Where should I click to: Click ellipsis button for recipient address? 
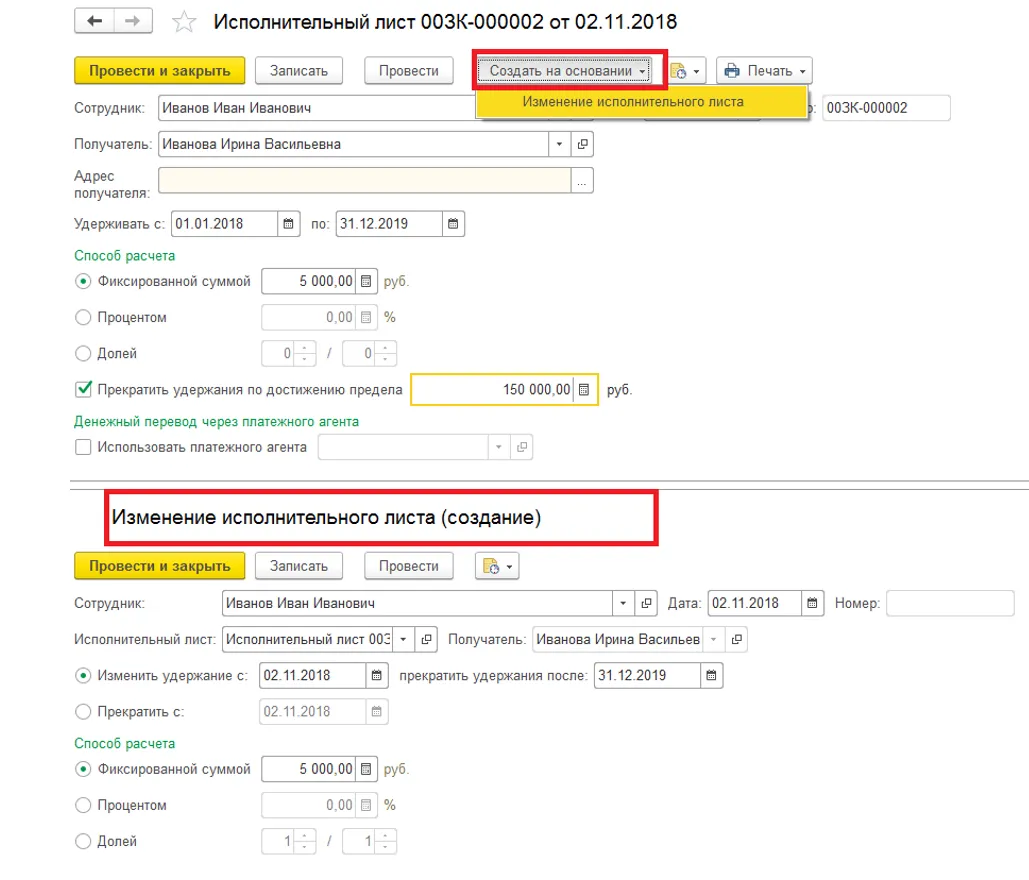[x=582, y=180]
